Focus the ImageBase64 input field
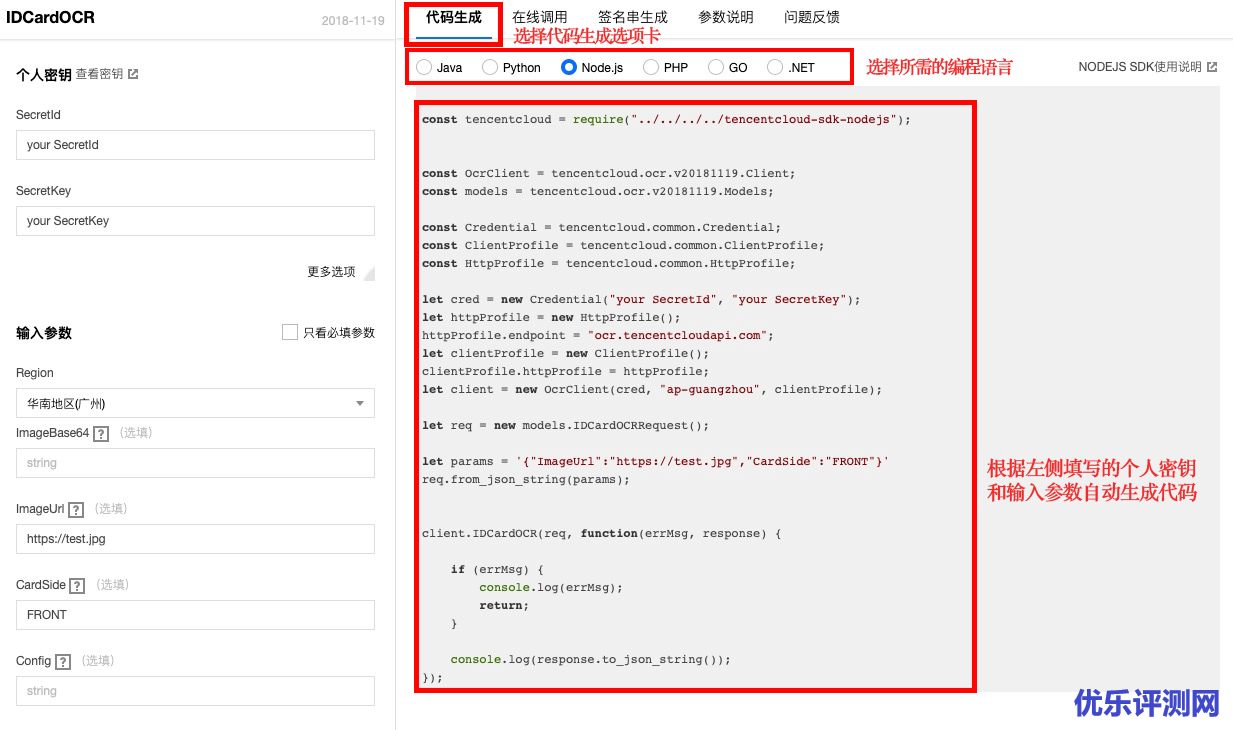This screenshot has width=1233, height=730. tap(195, 463)
